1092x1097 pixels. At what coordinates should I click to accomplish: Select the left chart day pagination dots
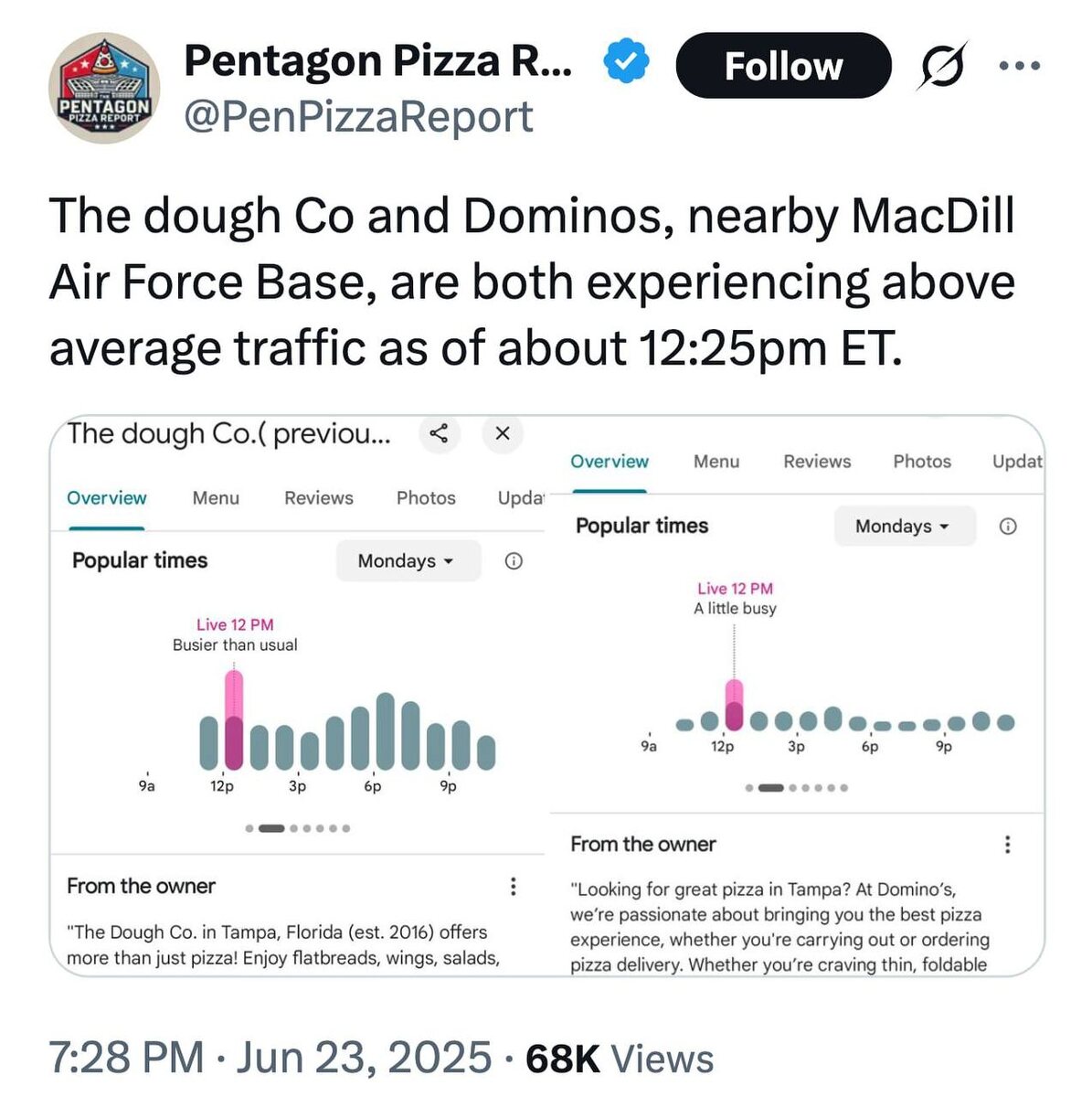tap(298, 828)
